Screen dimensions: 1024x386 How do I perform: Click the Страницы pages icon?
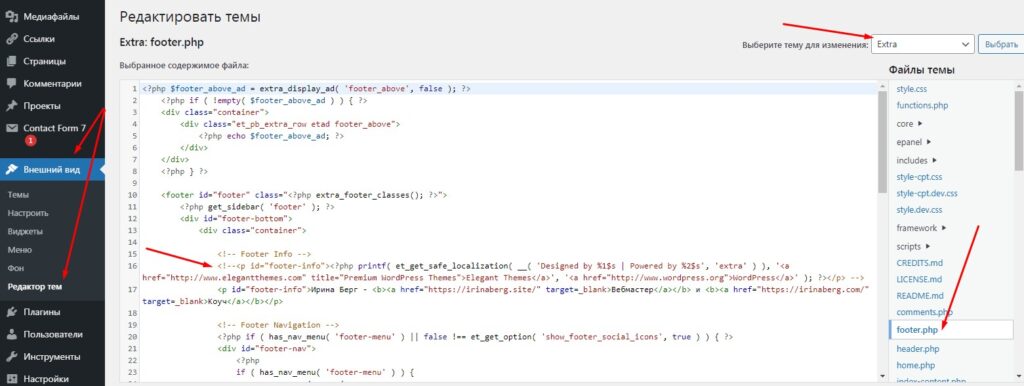(11, 61)
